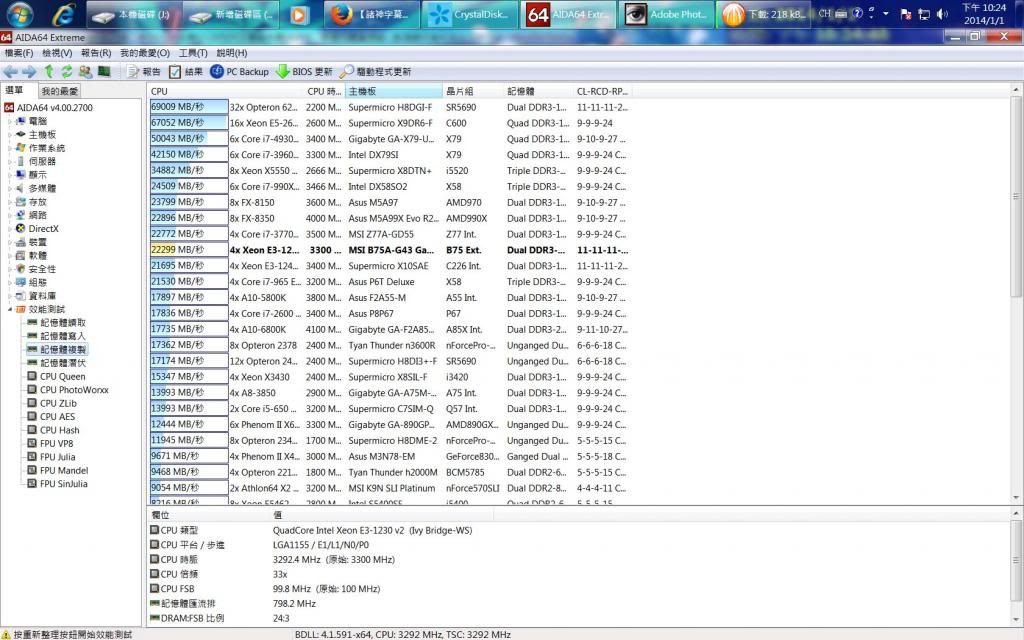This screenshot has height=640, width=1024.
Task: Select 安全性 security tree node
Action: pos(35,269)
